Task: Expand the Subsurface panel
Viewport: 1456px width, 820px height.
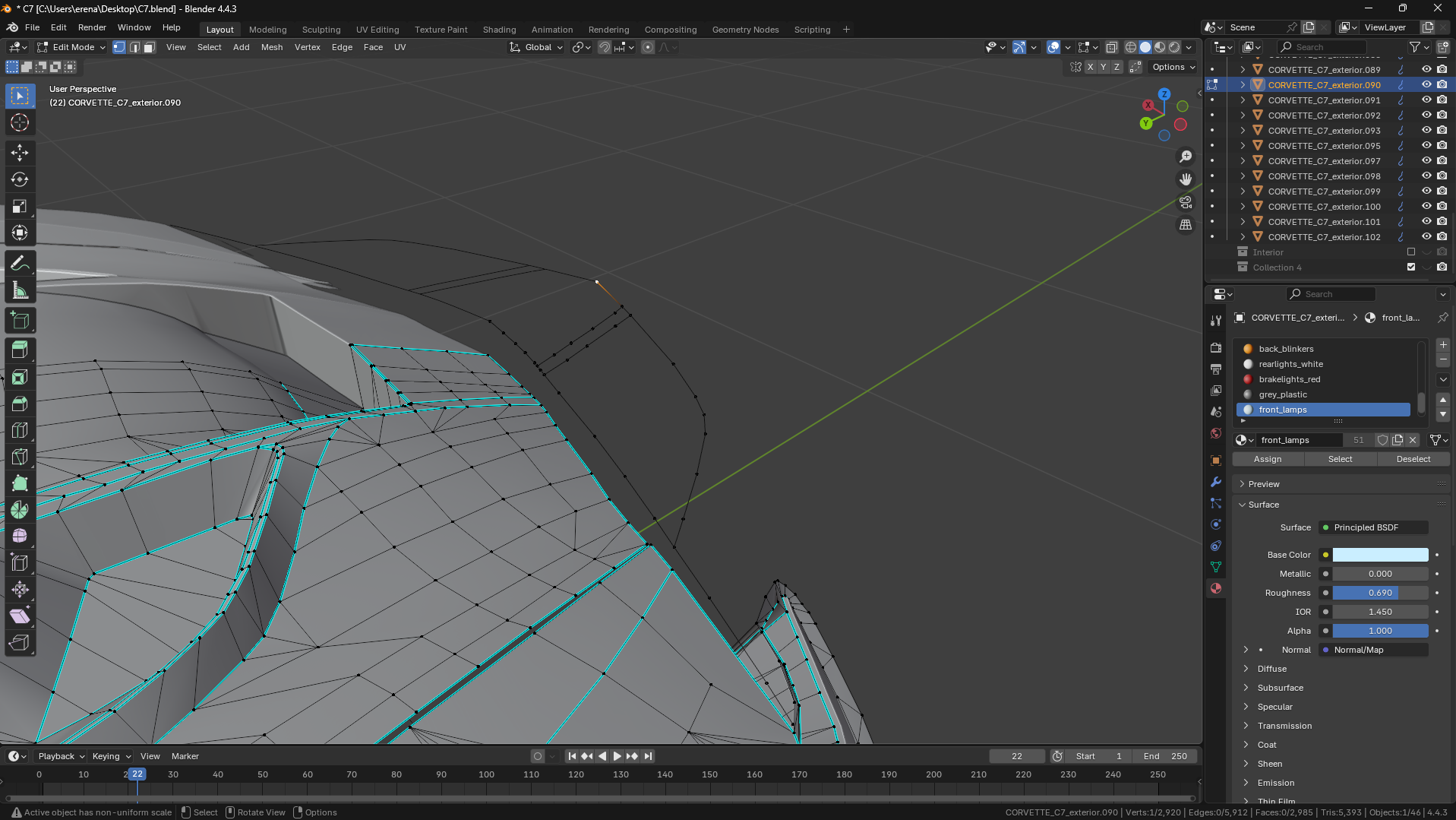Action: click(x=1280, y=688)
